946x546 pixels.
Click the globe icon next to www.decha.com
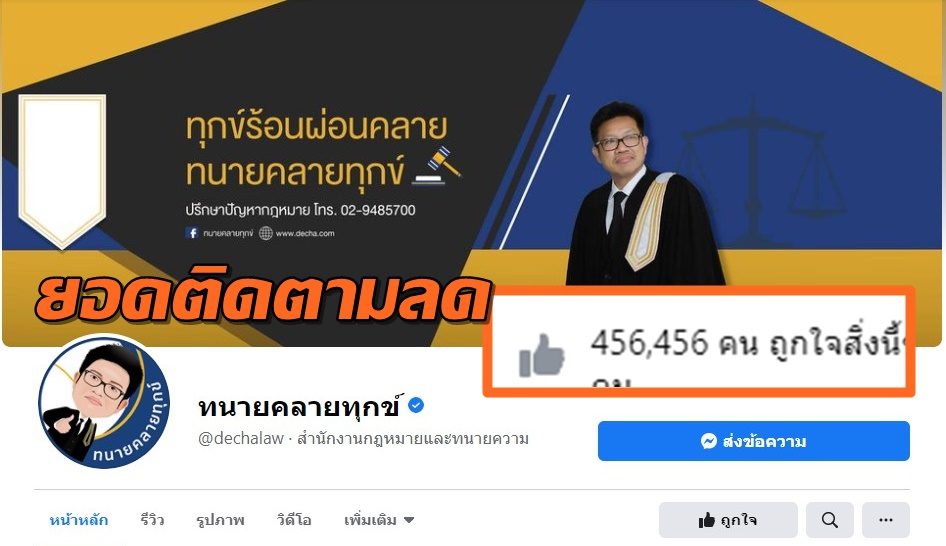265,233
